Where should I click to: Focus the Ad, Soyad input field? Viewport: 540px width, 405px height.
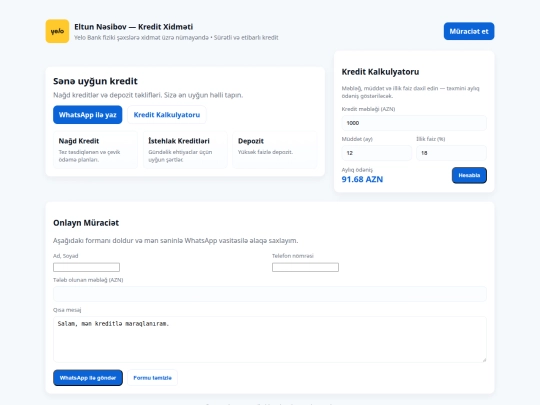86,267
